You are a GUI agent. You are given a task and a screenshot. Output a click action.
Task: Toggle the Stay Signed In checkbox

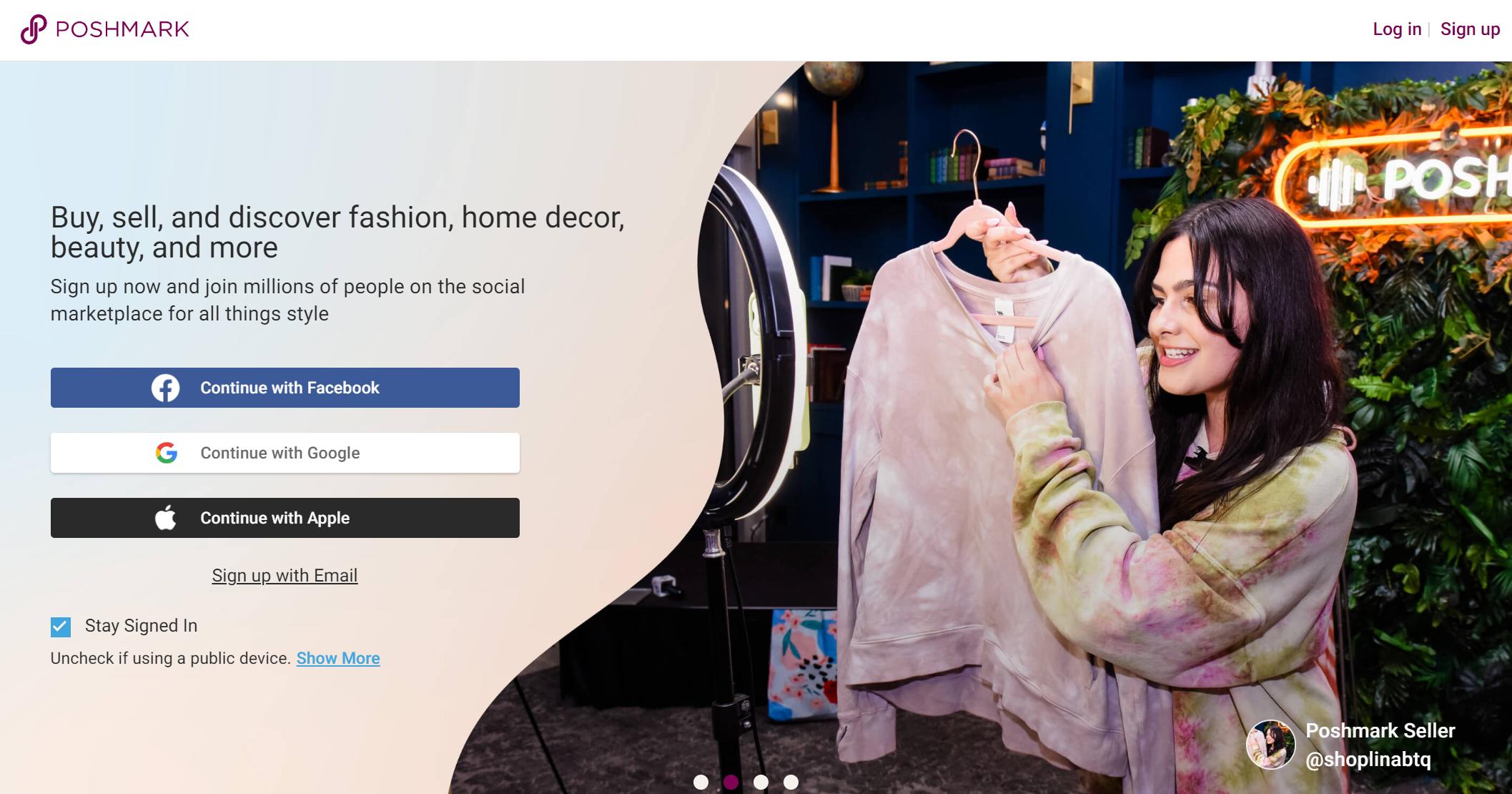pos(60,626)
